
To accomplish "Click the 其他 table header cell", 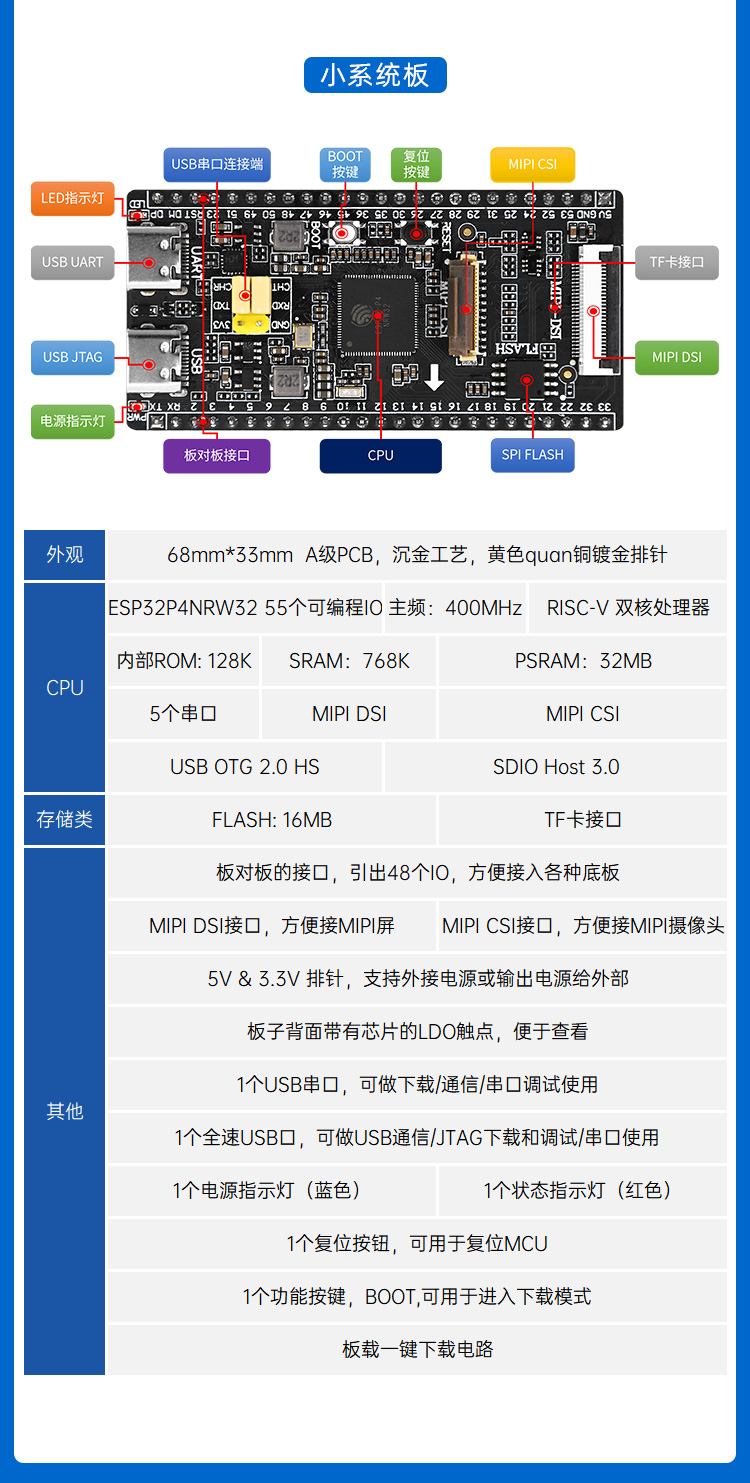I will pos(64,1111).
